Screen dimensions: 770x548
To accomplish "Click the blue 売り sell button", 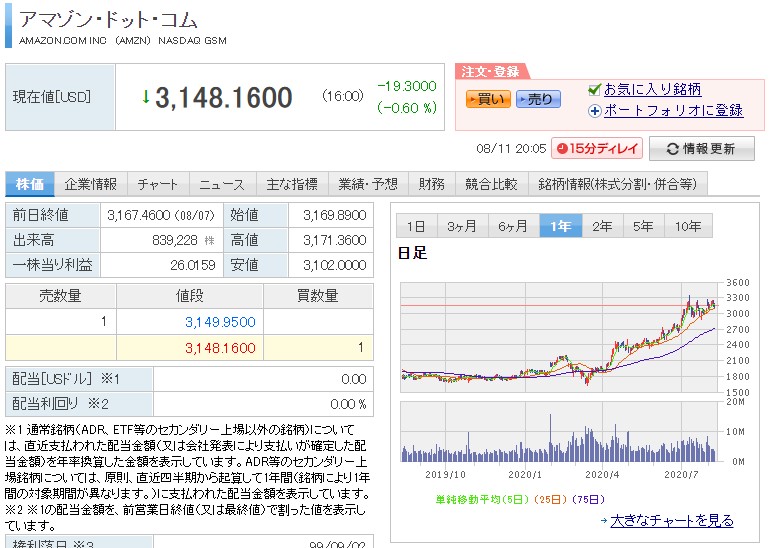I will coord(538,99).
